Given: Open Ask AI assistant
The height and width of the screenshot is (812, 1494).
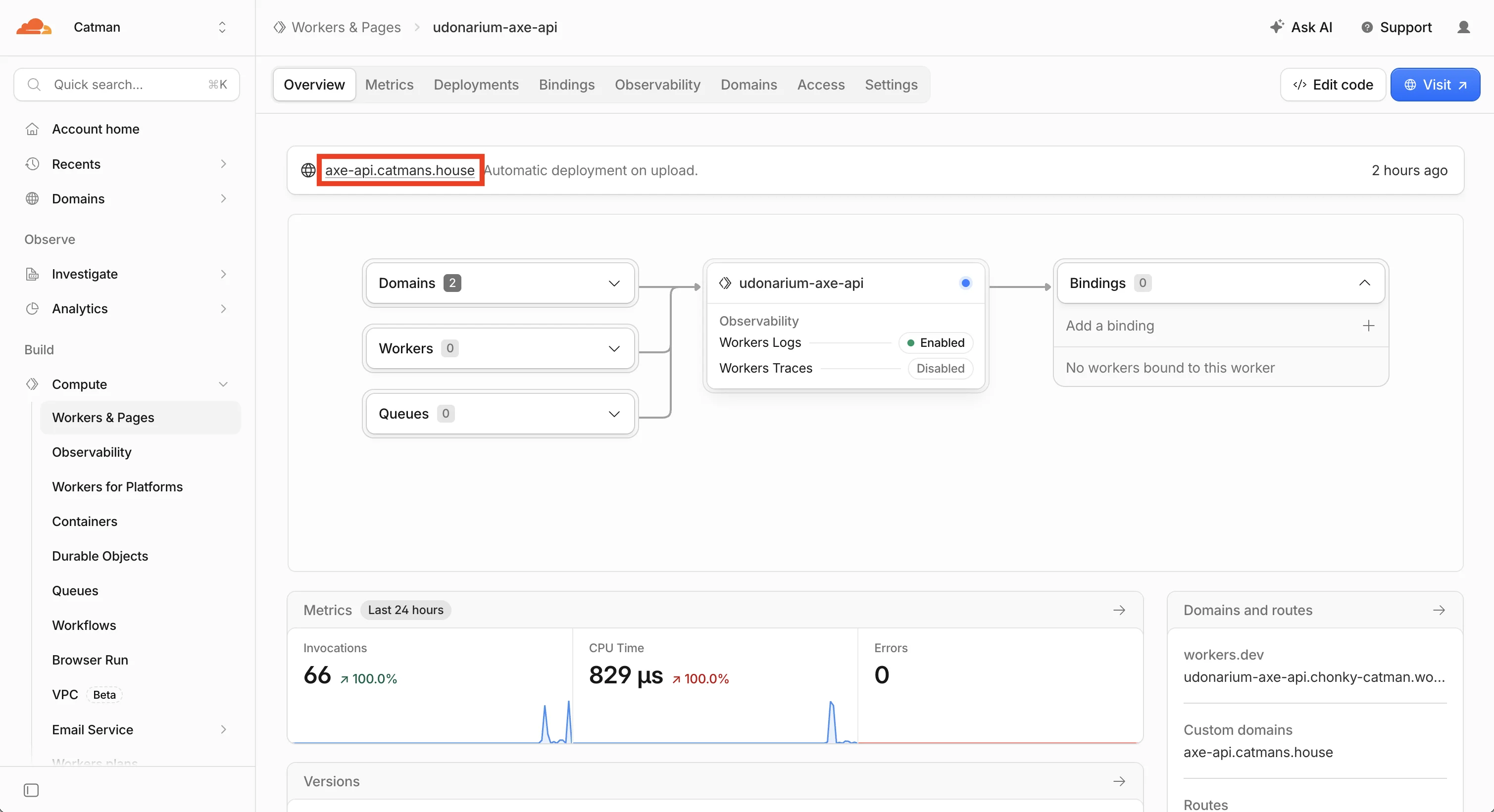Looking at the screenshot, I should (x=1301, y=27).
